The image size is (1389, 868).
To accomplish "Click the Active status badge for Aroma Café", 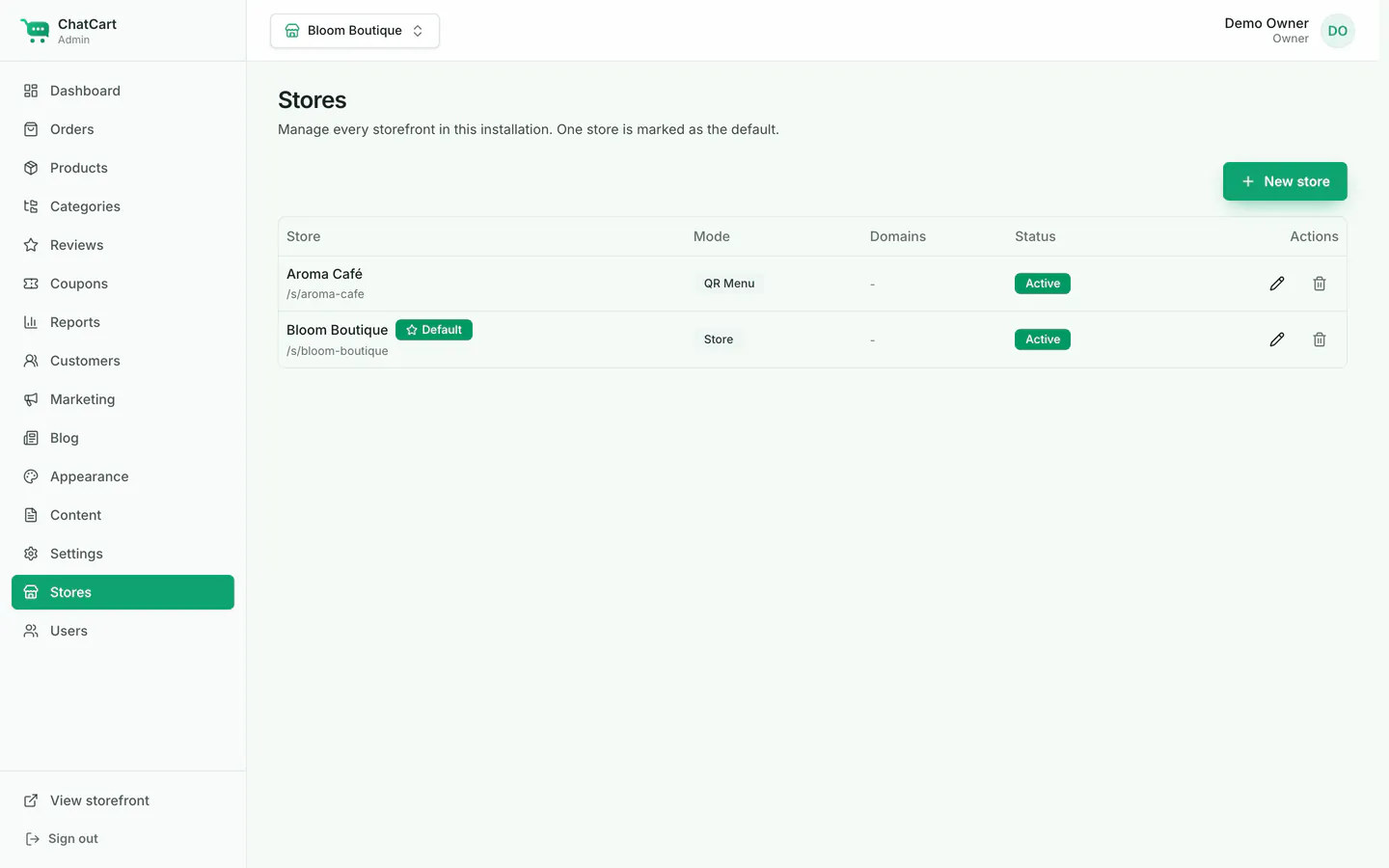I will [1043, 284].
